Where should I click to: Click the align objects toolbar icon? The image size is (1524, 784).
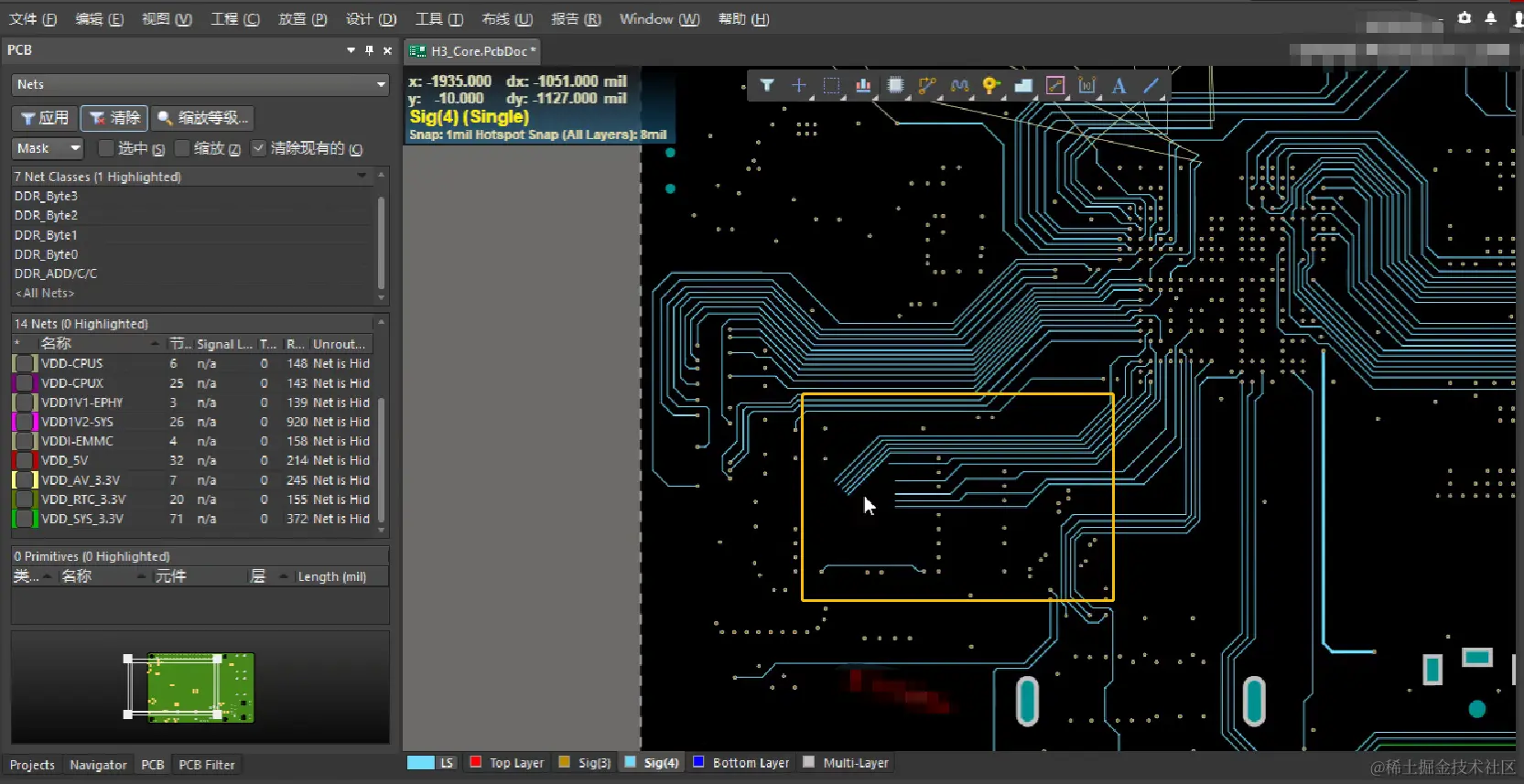pyautogui.click(x=863, y=85)
